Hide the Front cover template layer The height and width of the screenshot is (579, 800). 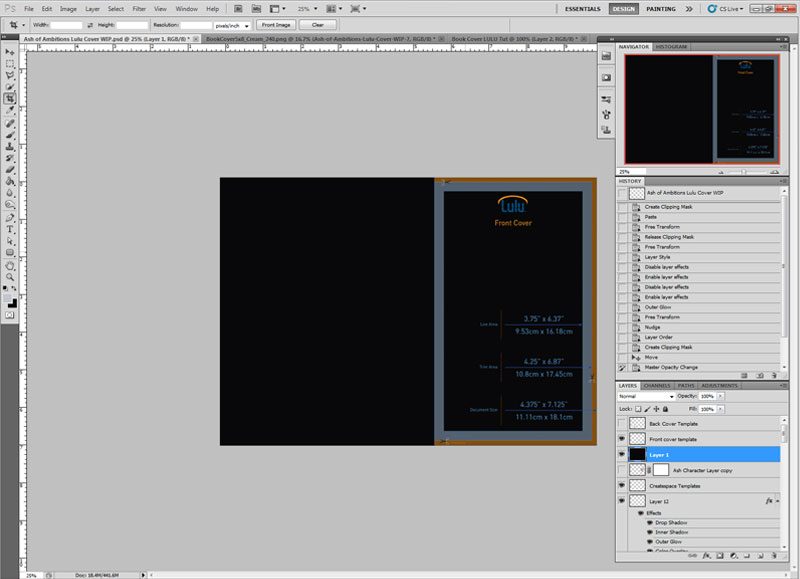coord(622,439)
